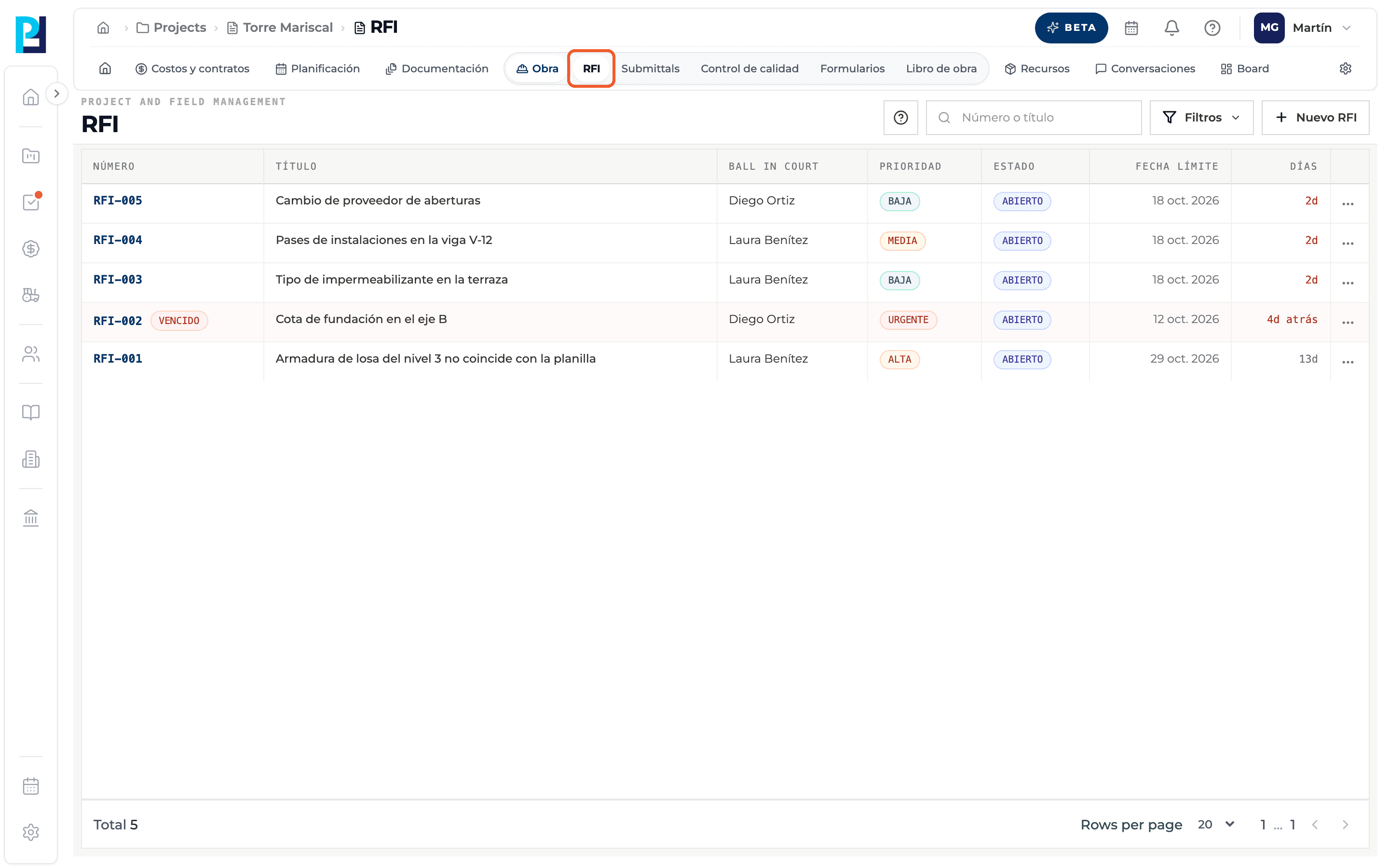Switch to the Submittals tab
Viewport: 1389px width, 868px height.
click(650, 68)
